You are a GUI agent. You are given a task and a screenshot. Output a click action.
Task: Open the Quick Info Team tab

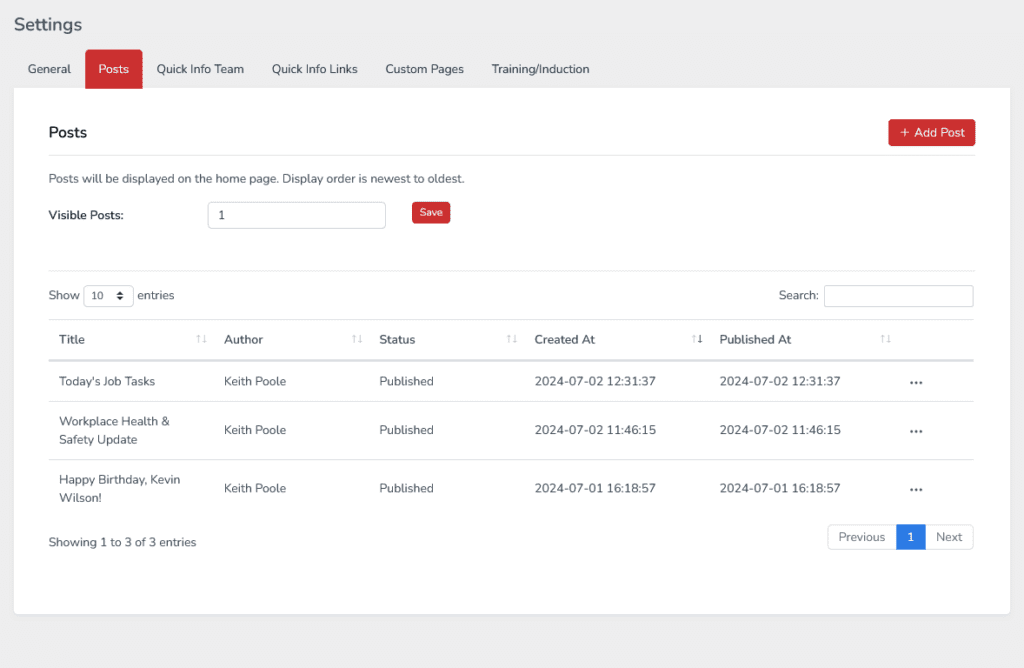pyautogui.click(x=200, y=69)
